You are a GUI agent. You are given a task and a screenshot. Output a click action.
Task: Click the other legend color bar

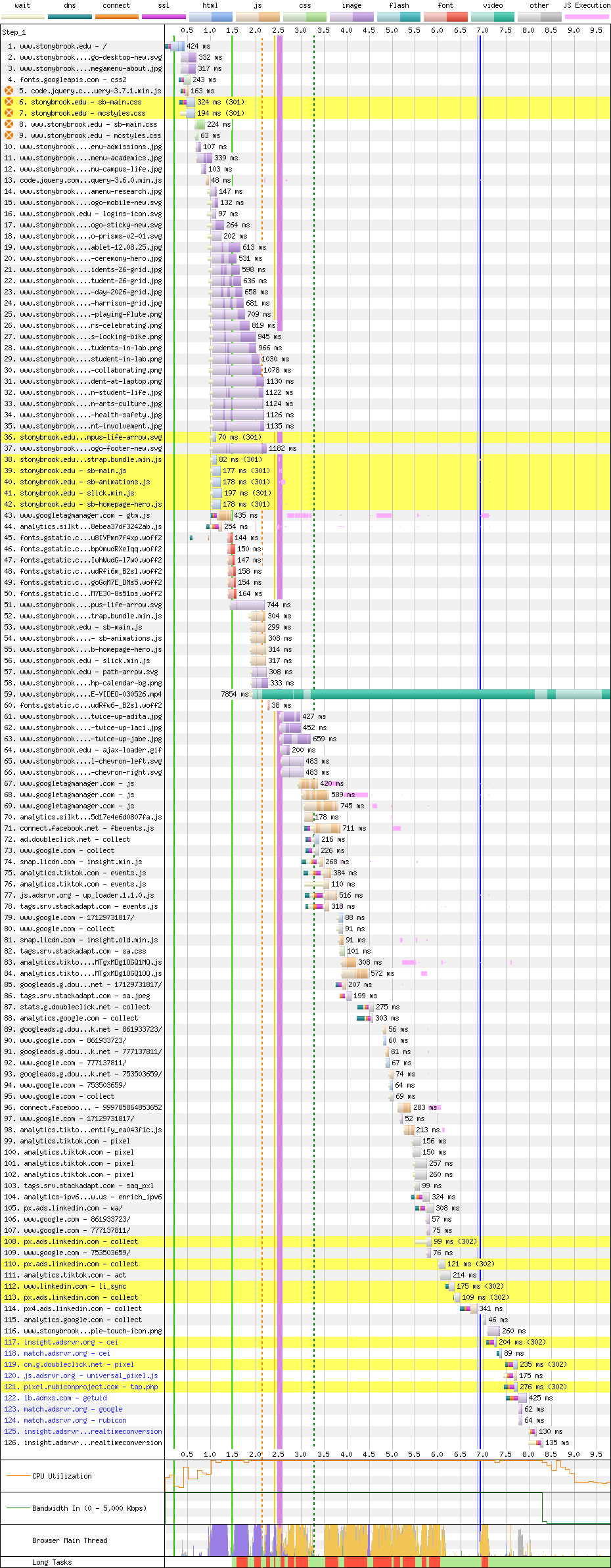[x=539, y=16]
